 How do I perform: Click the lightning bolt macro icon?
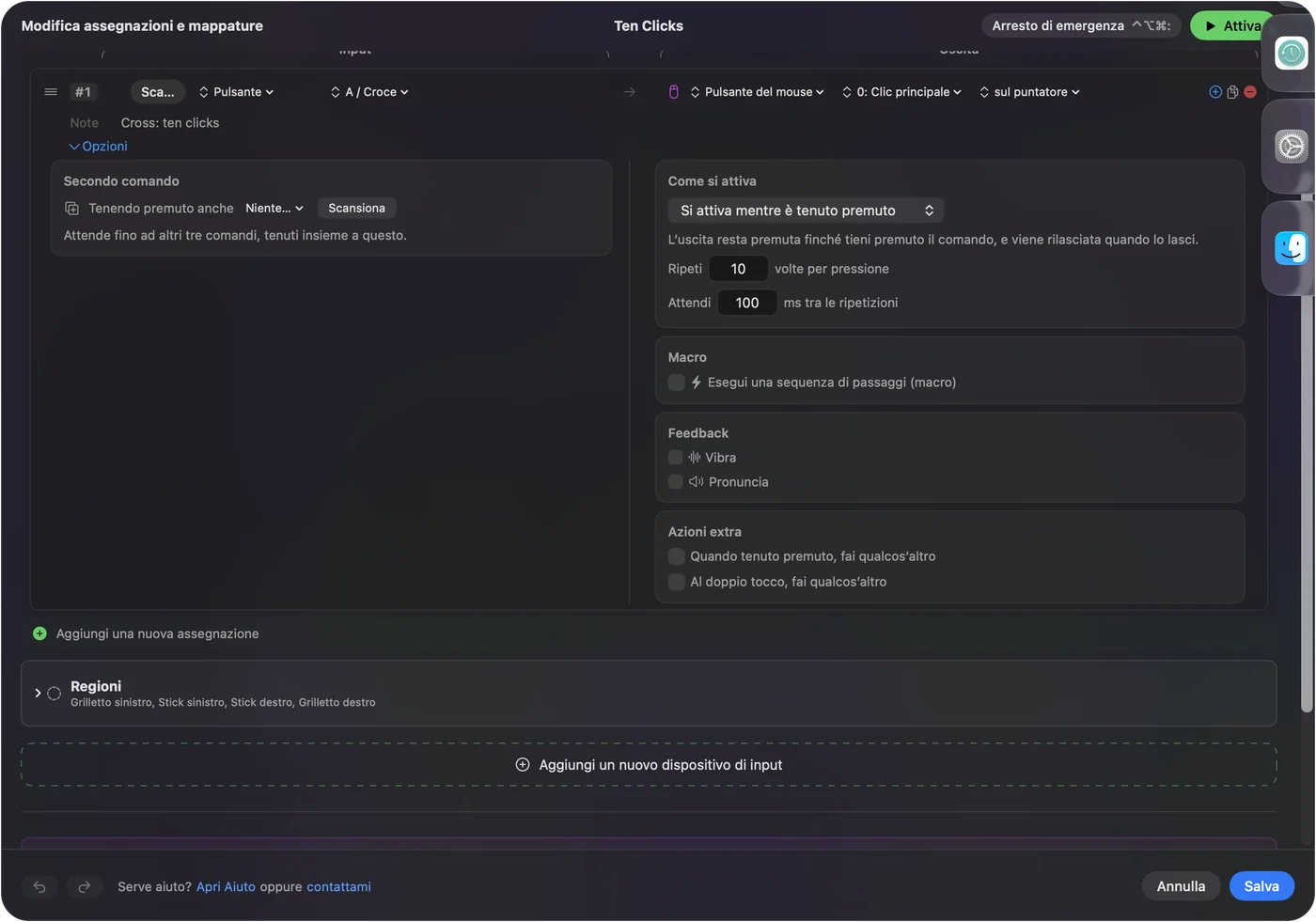coord(697,383)
